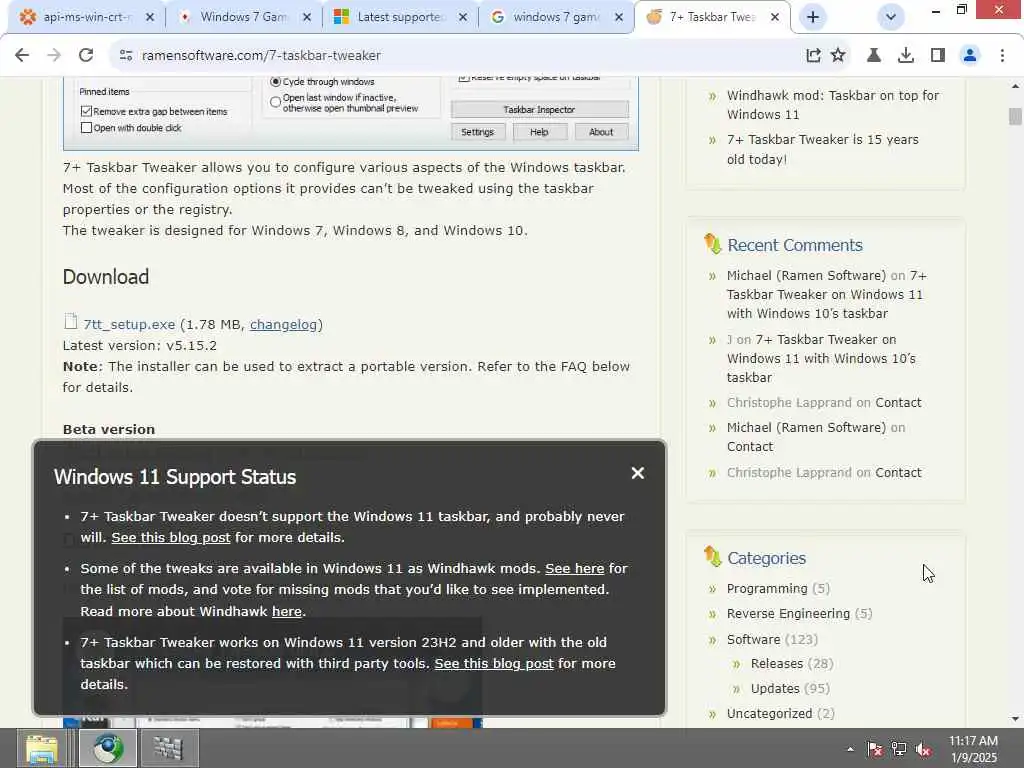Download 7tt_setup.exe
Viewport: 1024px width, 768px height.
click(129, 325)
